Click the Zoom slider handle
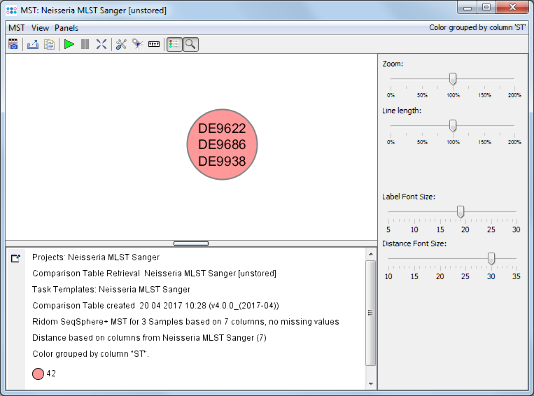The width and height of the screenshot is (534, 396). (x=453, y=79)
